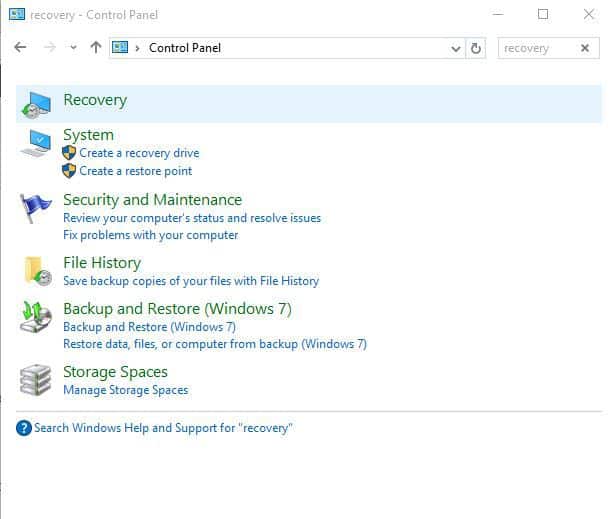Go up one level with the up arrow
This screenshot has height=519, width=609.
[x=96, y=47]
